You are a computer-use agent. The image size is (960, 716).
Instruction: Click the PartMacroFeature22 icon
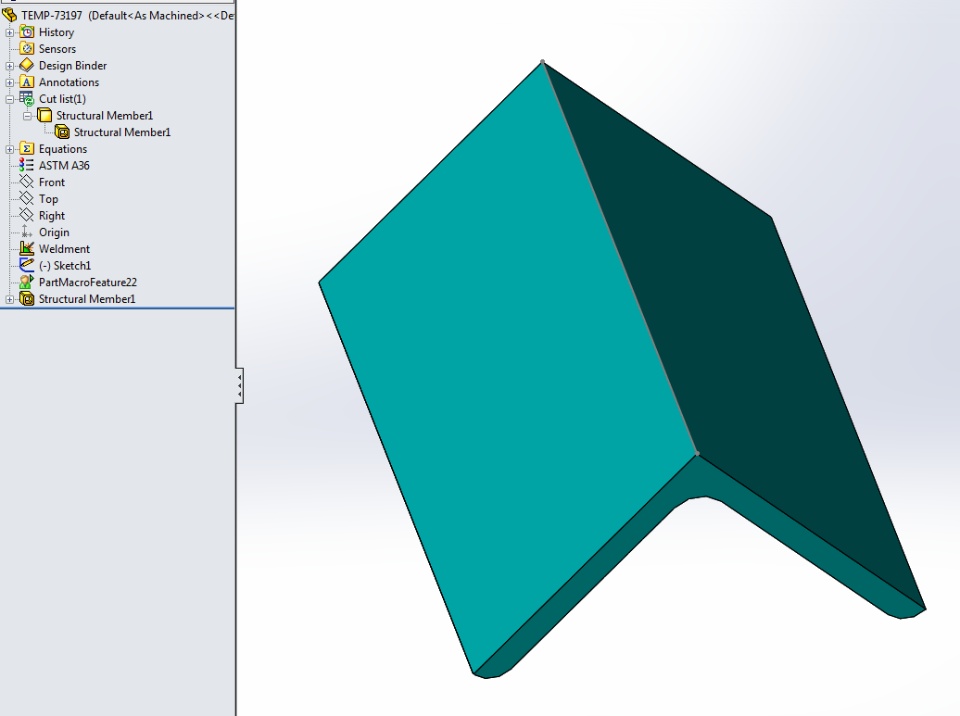[27, 282]
